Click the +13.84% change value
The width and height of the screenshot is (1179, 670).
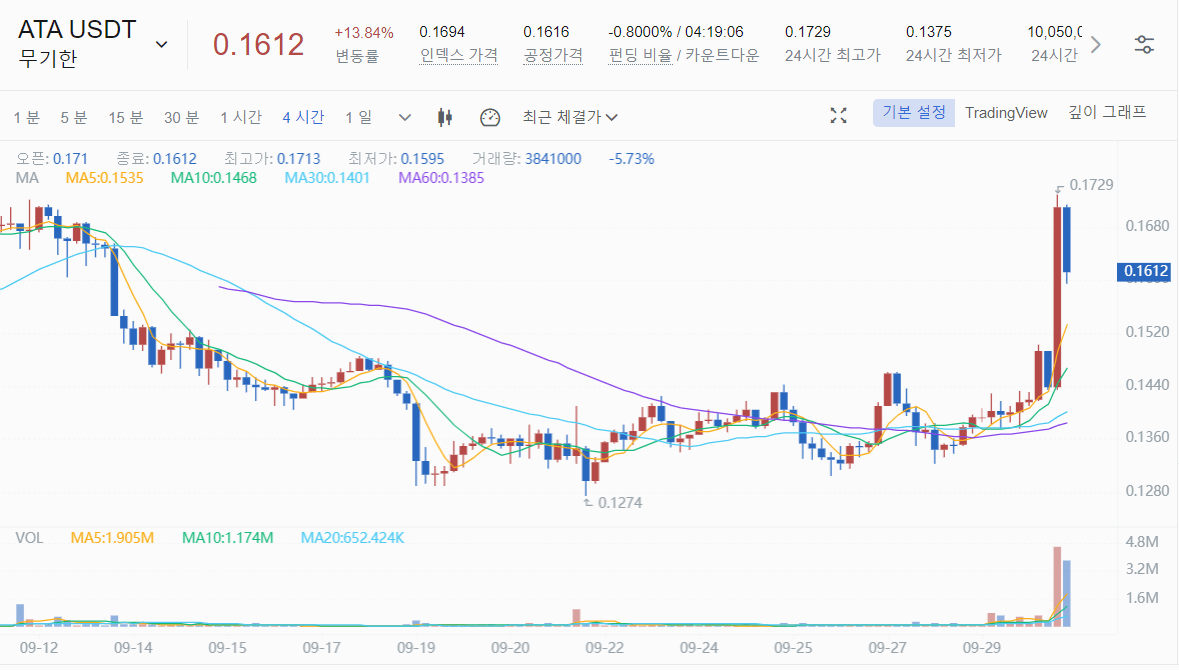click(364, 33)
